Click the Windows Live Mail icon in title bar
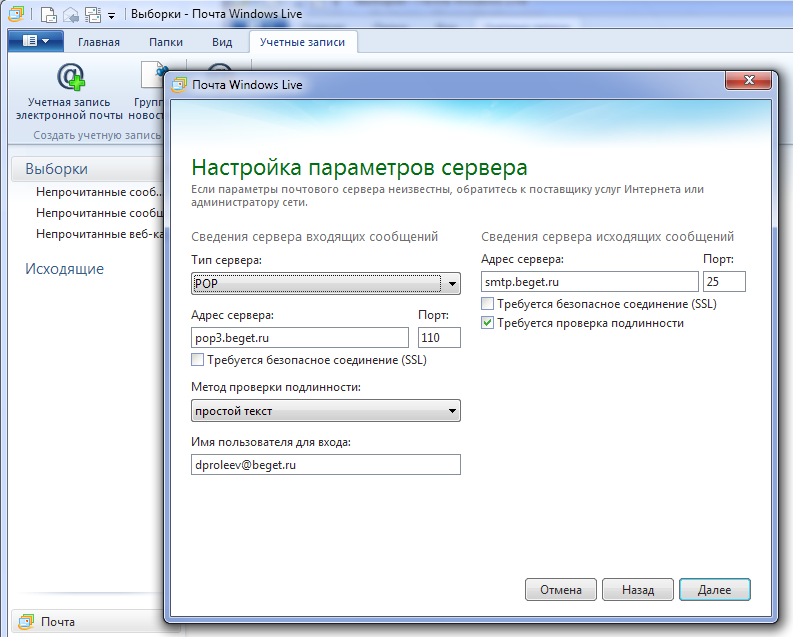Screen dimensions: 793x637 pos(15,15)
